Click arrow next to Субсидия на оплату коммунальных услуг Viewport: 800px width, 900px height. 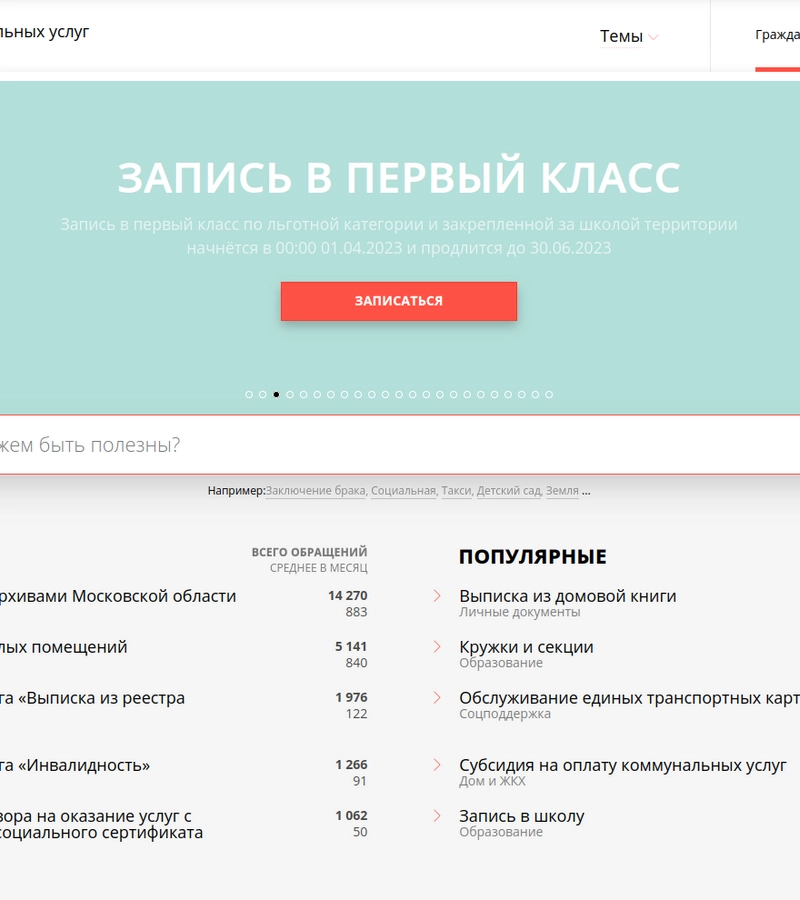(x=437, y=765)
